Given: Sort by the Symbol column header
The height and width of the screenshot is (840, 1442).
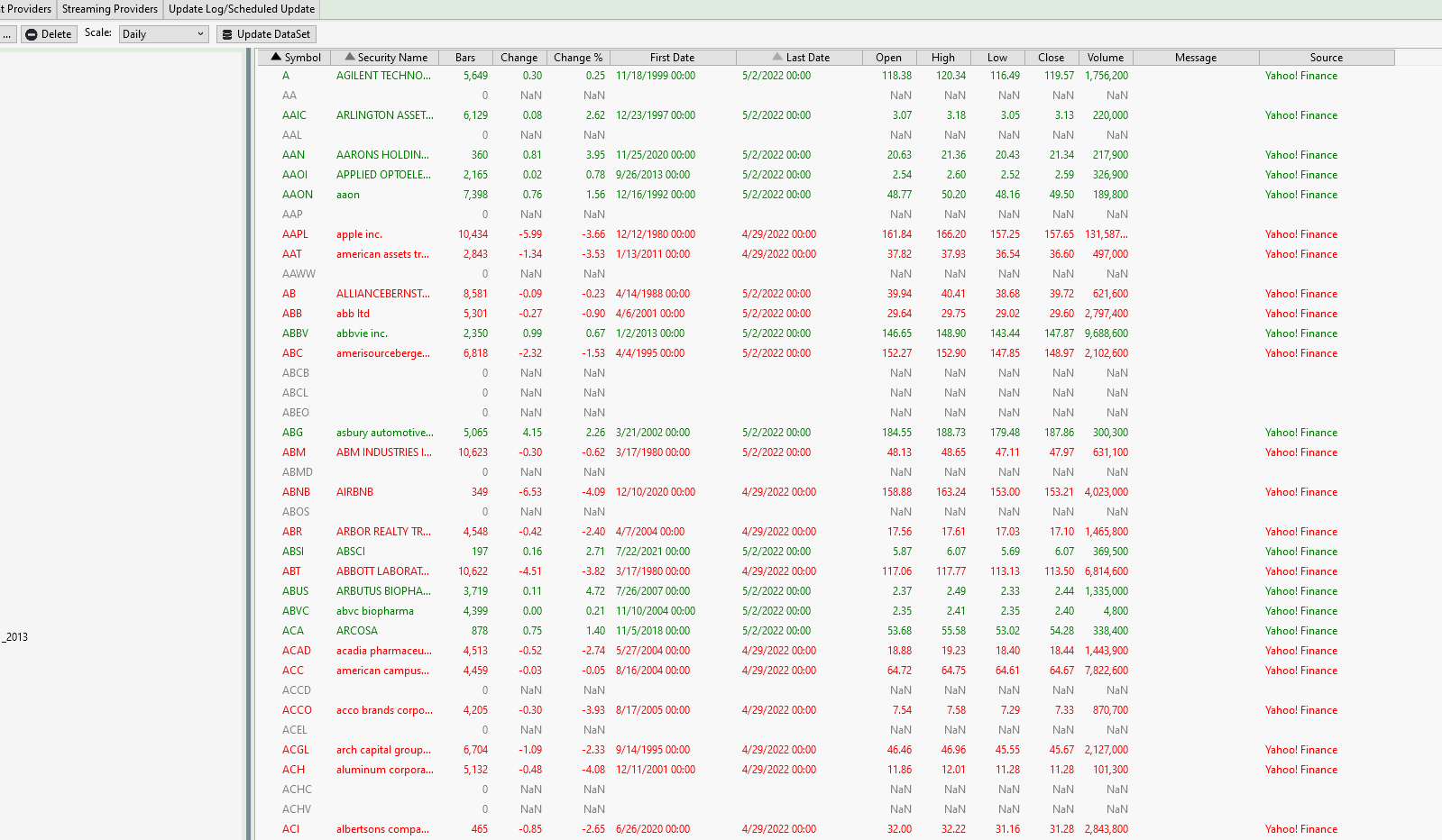Looking at the screenshot, I should coord(295,58).
